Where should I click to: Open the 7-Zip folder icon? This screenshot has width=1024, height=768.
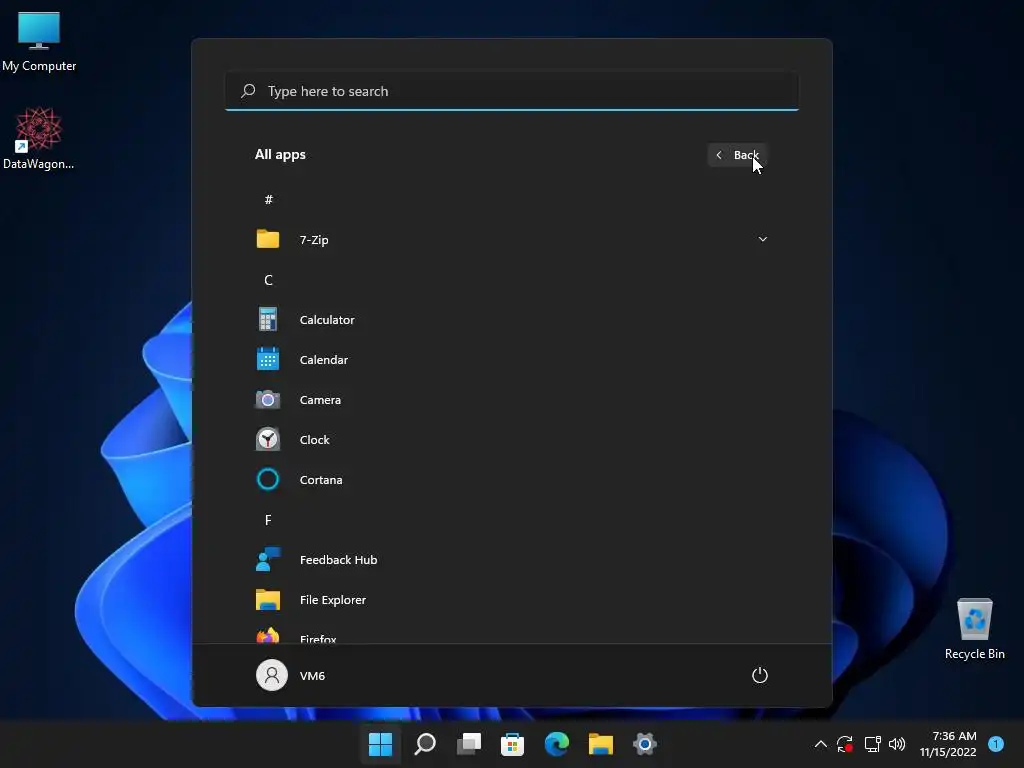tap(268, 239)
